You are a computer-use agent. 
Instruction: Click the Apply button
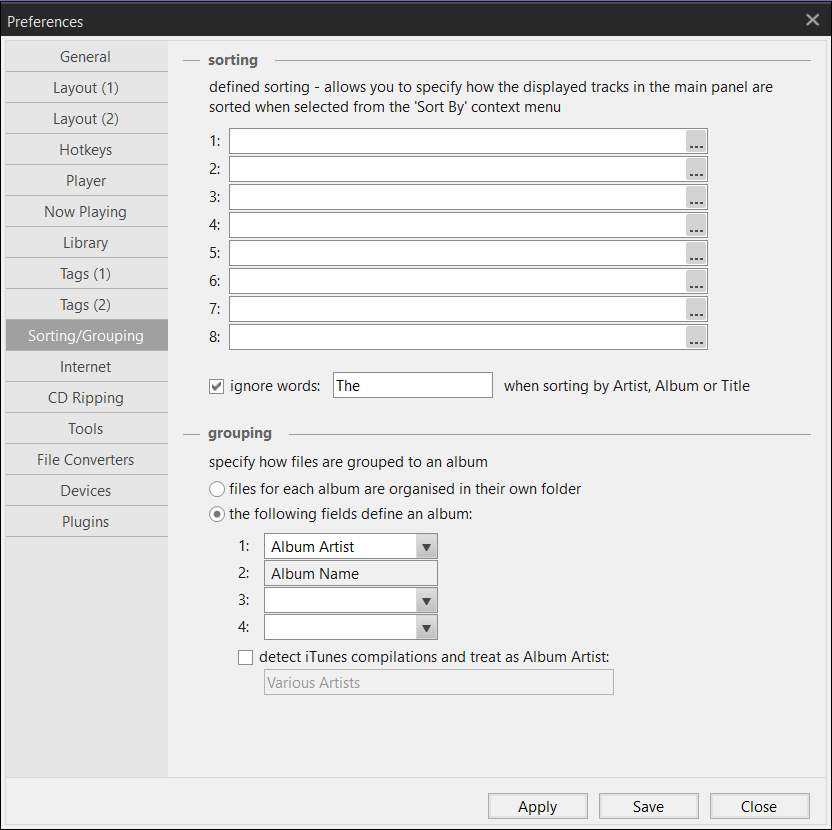[x=538, y=807]
